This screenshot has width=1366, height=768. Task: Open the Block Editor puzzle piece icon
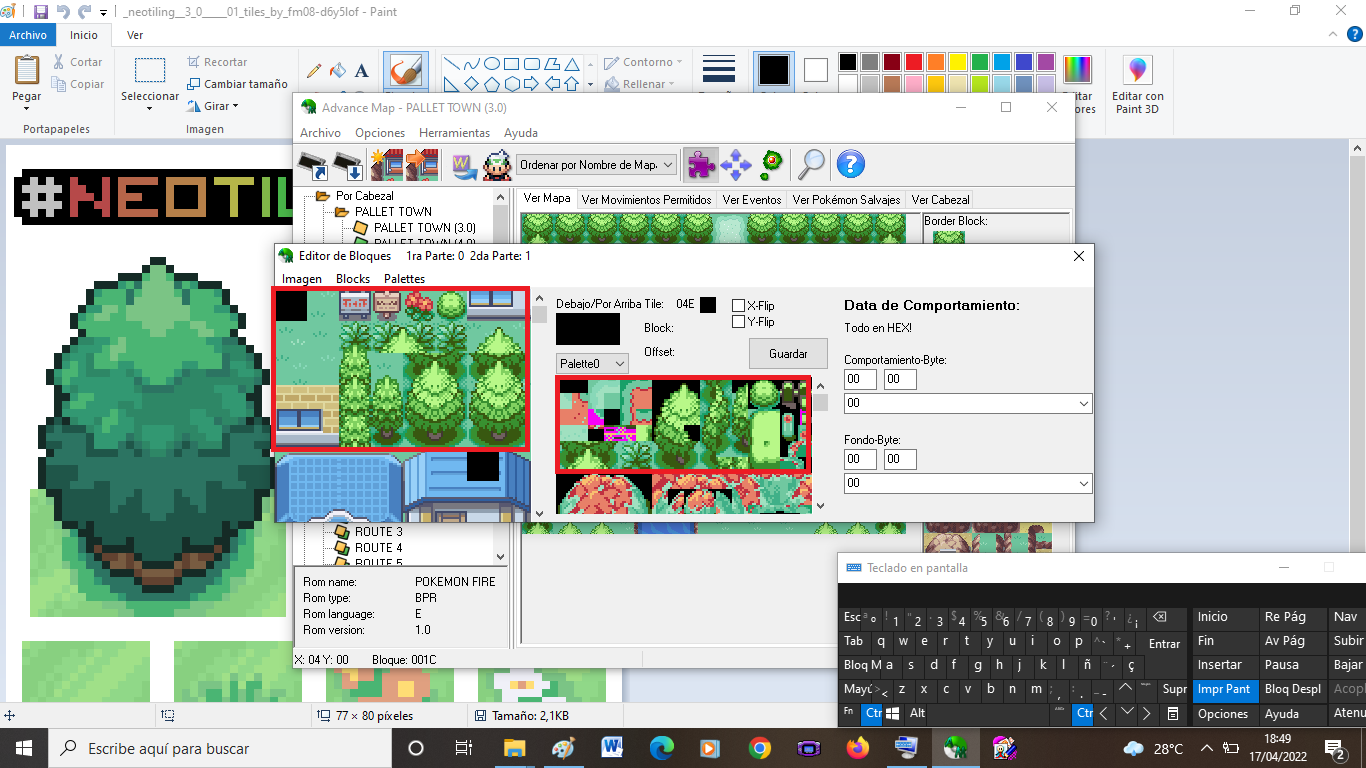(701, 164)
